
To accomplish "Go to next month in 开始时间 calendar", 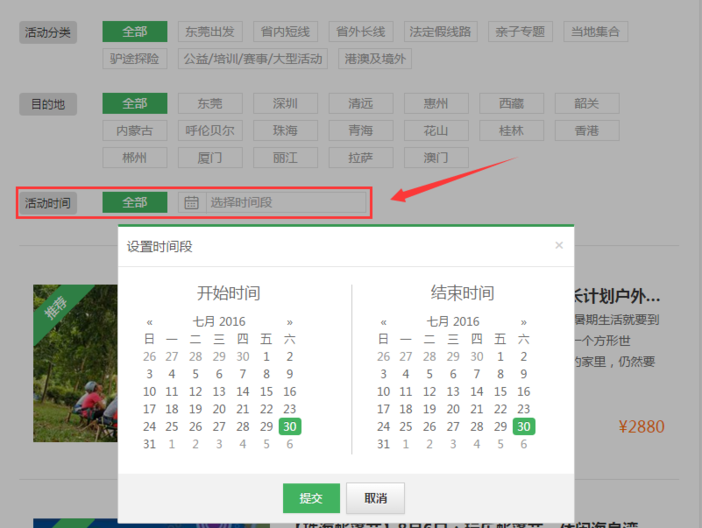I will click(x=290, y=322).
